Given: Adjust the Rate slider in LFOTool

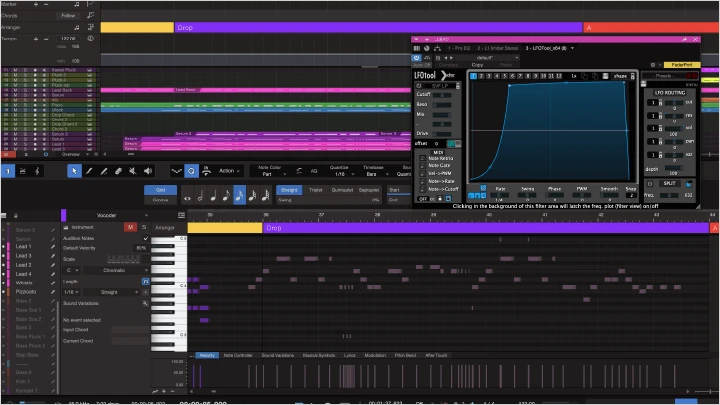Looking at the screenshot, I should pos(499,195).
